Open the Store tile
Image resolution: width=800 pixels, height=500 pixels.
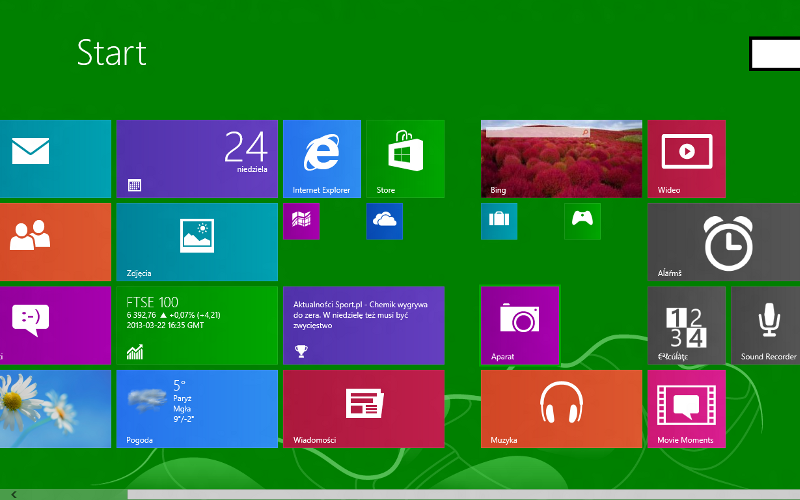click(x=406, y=159)
